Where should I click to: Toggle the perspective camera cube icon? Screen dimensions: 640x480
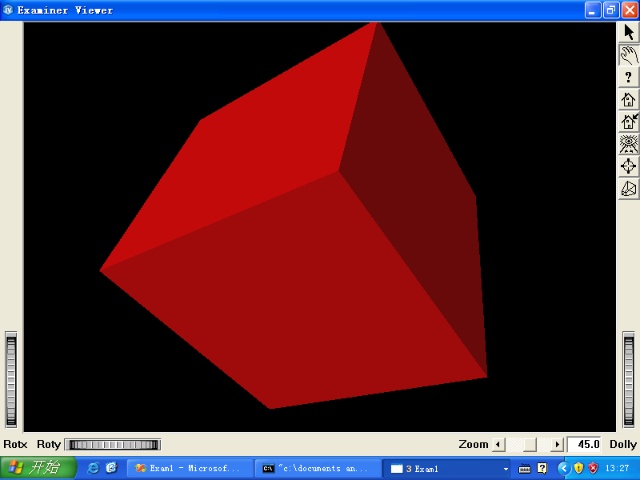point(629,189)
